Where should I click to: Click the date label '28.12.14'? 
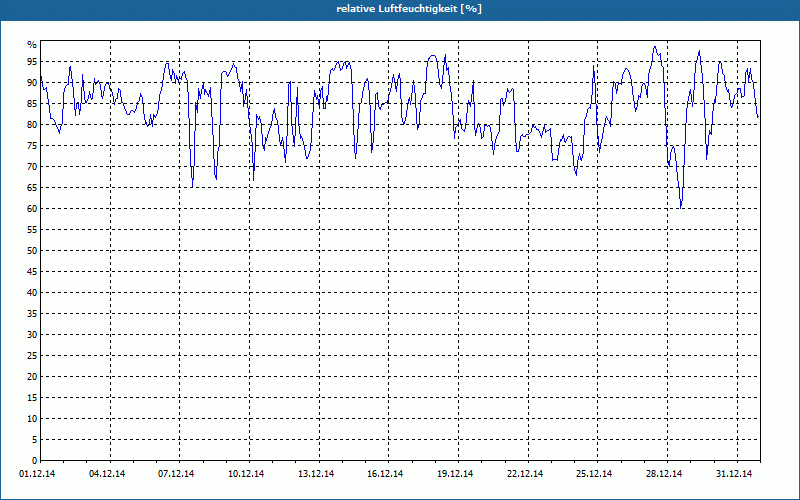(x=664, y=474)
